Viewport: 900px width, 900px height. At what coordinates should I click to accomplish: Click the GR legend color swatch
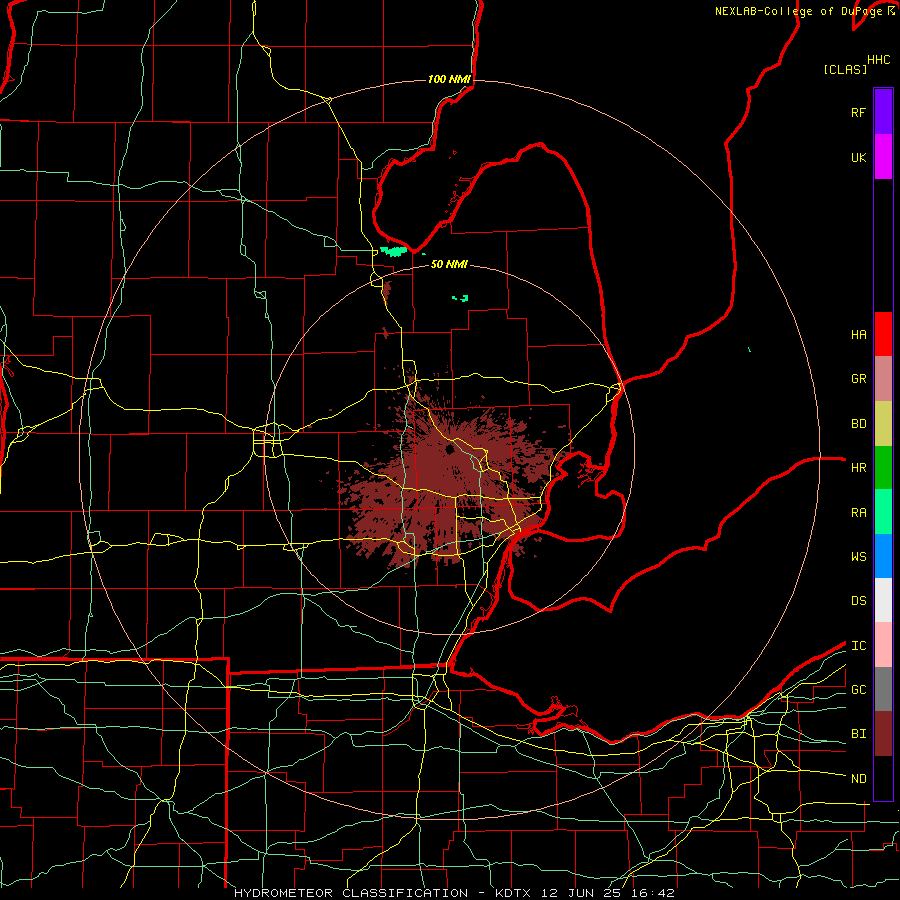[x=883, y=378]
